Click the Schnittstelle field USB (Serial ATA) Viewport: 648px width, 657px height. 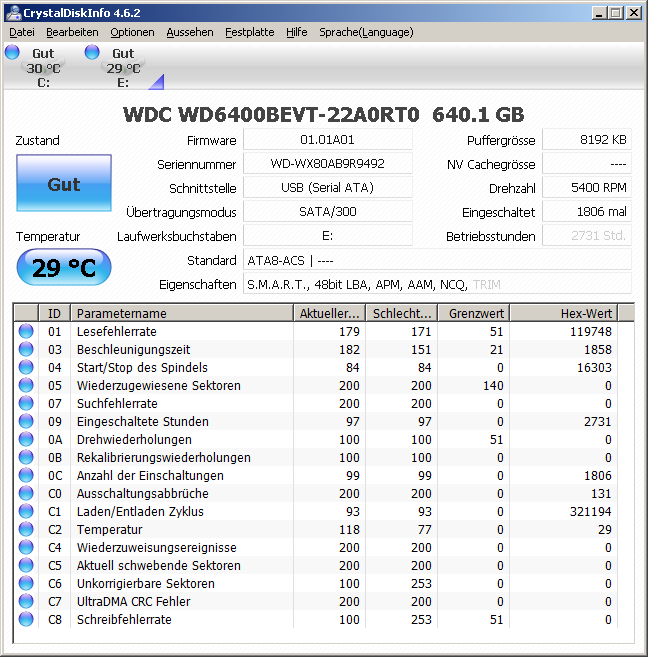coord(328,187)
